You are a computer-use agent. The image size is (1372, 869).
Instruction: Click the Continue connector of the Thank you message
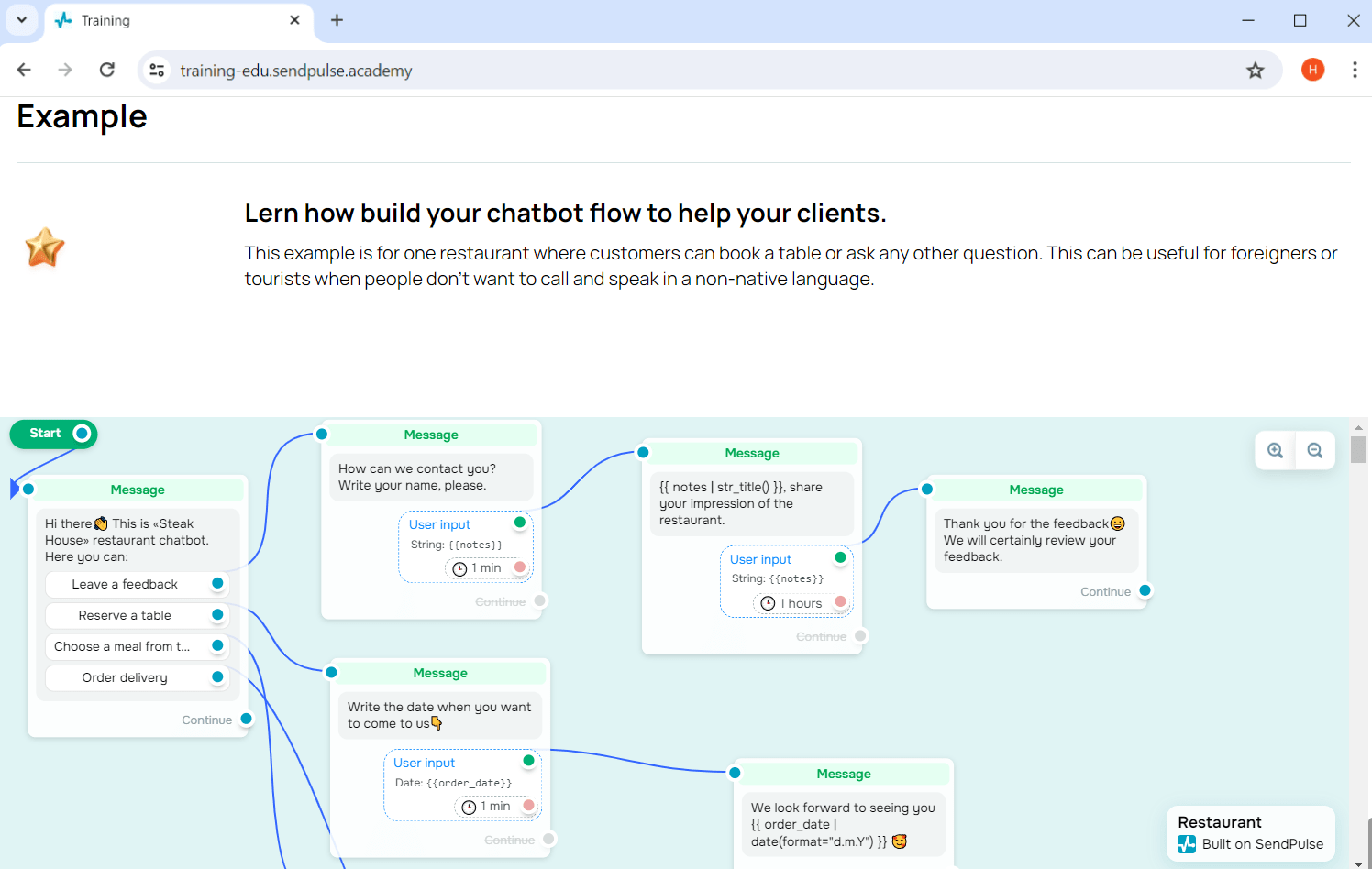coord(1145,590)
